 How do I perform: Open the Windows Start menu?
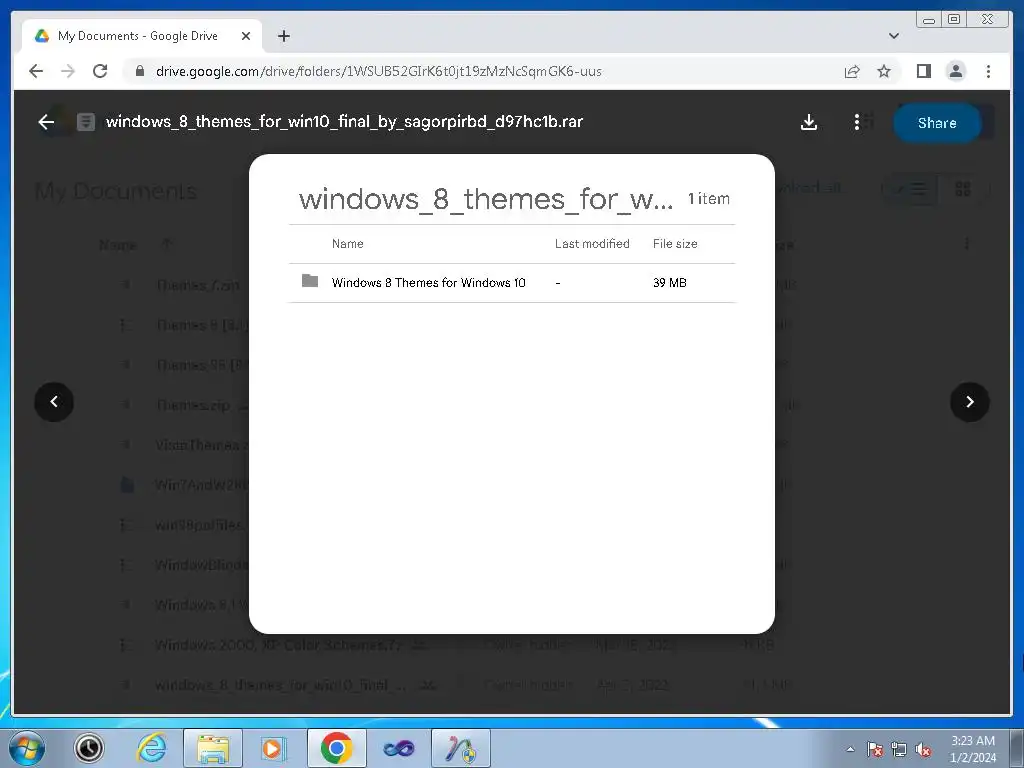point(27,748)
